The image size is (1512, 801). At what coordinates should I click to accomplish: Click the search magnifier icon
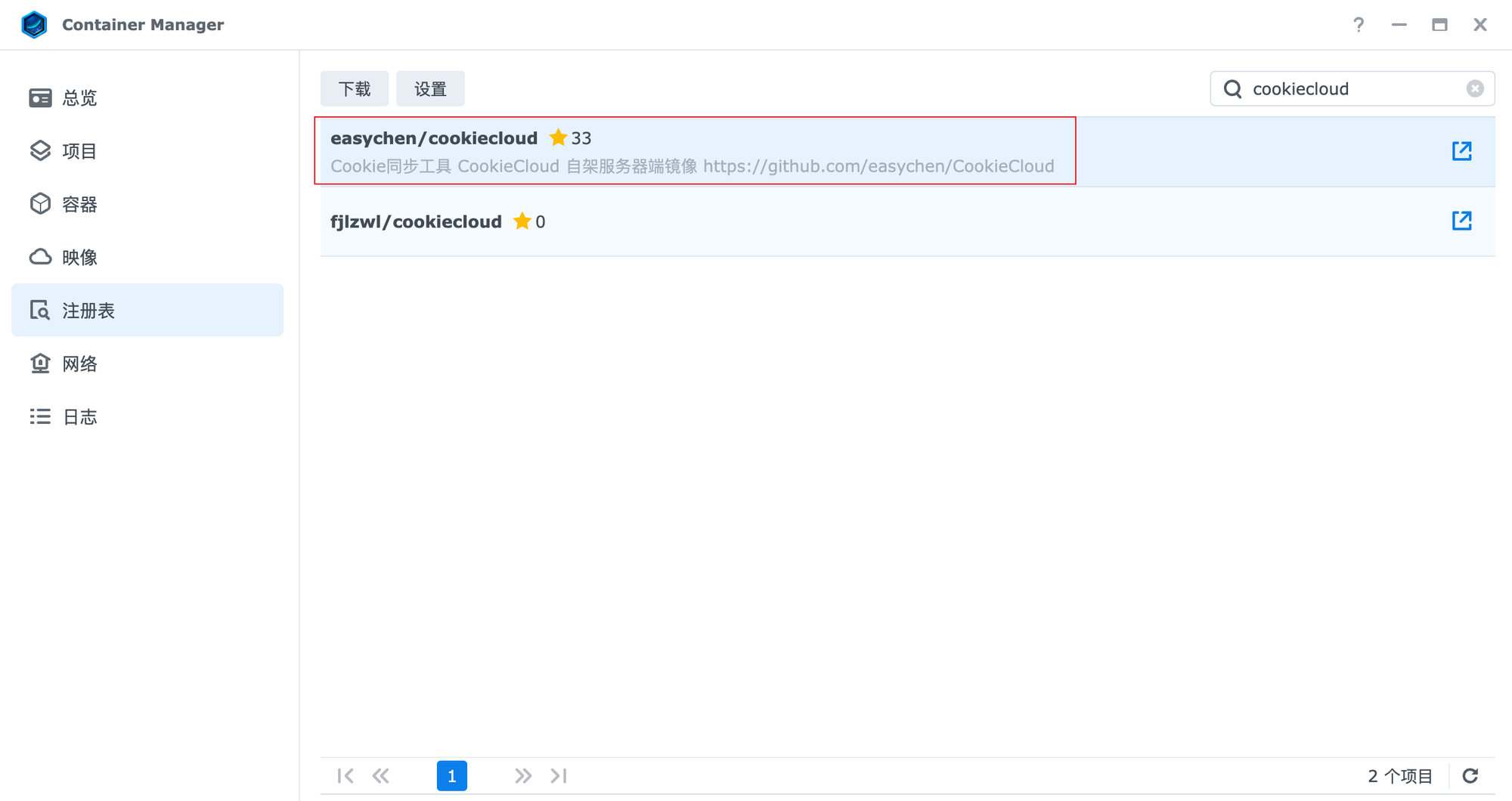click(x=1232, y=89)
